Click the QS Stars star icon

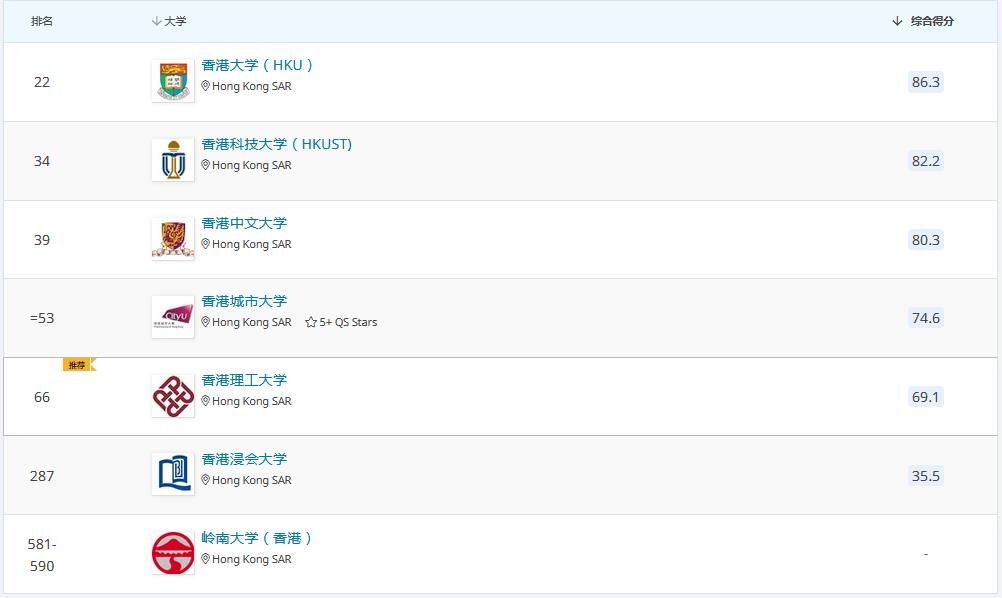(x=311, y=322)
